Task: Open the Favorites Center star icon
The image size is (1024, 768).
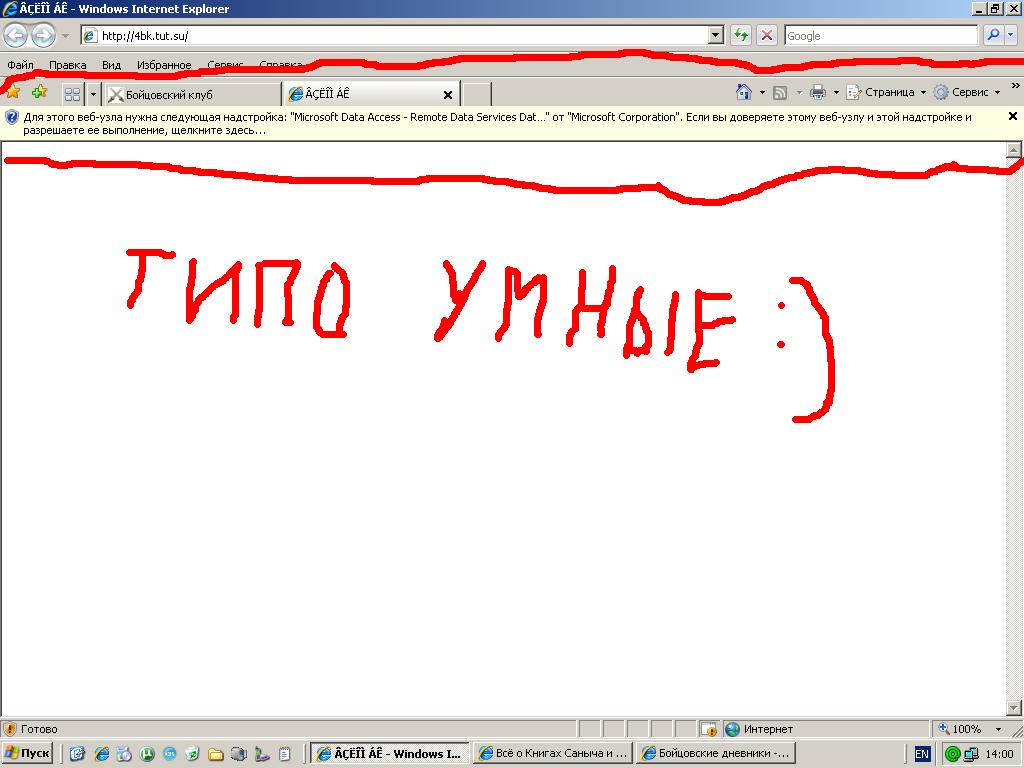Action: pos(13,92)
